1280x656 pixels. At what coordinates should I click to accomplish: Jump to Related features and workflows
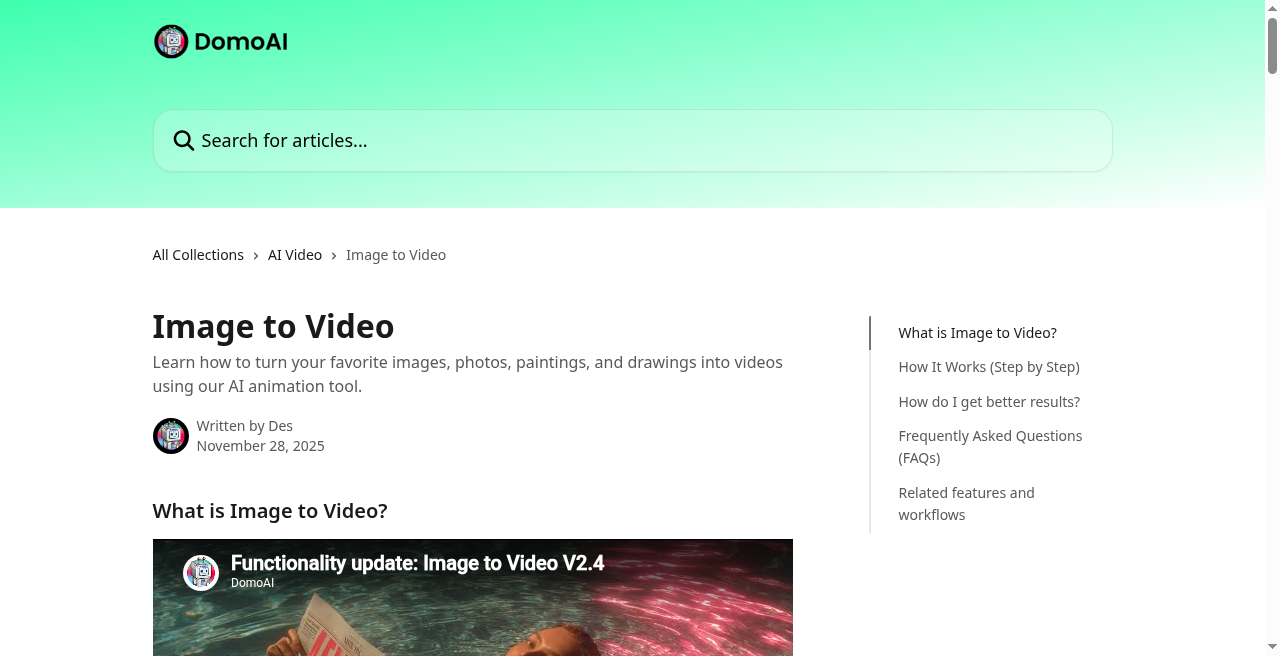(x=966, y=504)
